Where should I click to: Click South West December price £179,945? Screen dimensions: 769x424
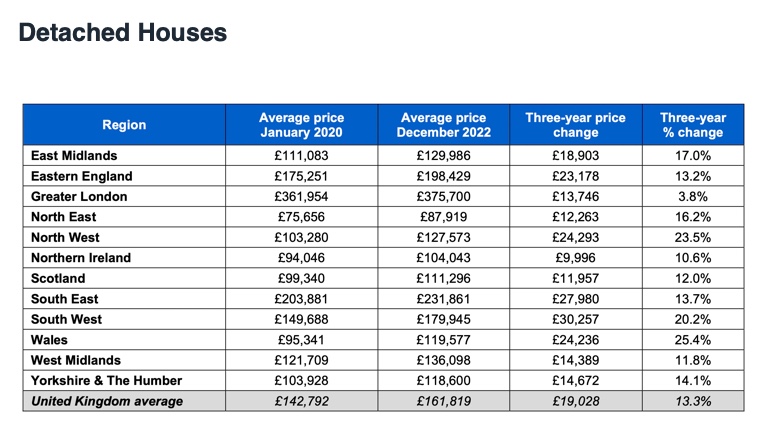pyautogui.click(x=444, y=320)
